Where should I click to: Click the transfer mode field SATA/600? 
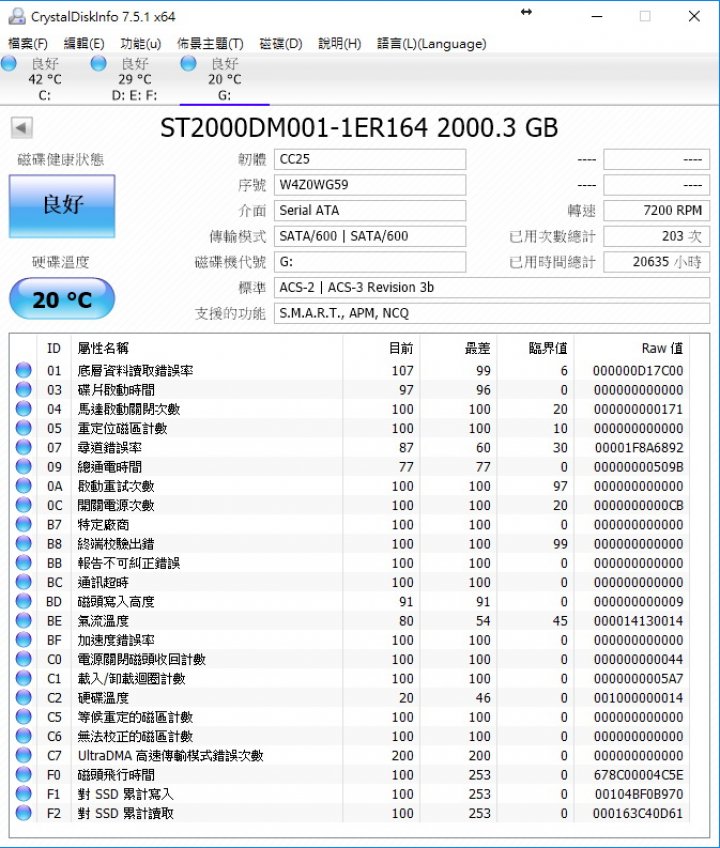[x=370, y=236]
